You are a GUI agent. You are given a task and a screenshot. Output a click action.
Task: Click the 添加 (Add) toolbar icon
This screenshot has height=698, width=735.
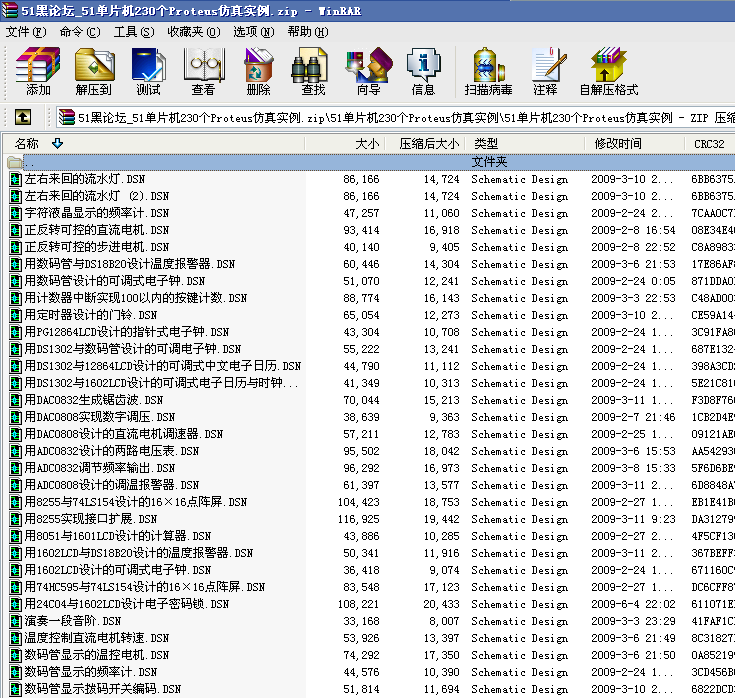(x=38, y=71)
